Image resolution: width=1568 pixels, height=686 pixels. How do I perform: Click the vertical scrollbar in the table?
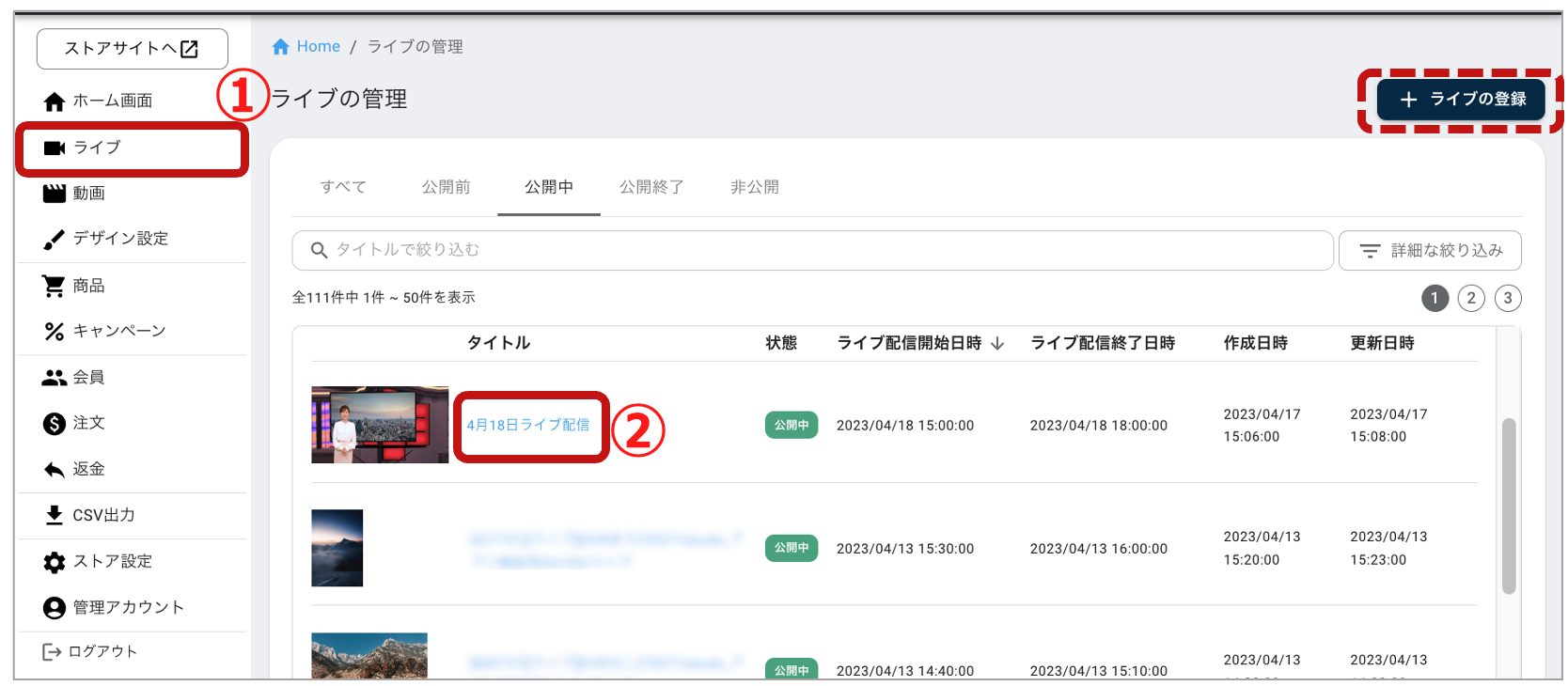1508,506
